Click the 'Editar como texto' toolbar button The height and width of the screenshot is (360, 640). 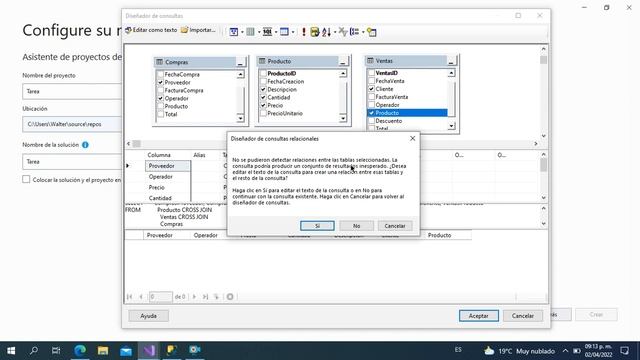tap(151, 30)
